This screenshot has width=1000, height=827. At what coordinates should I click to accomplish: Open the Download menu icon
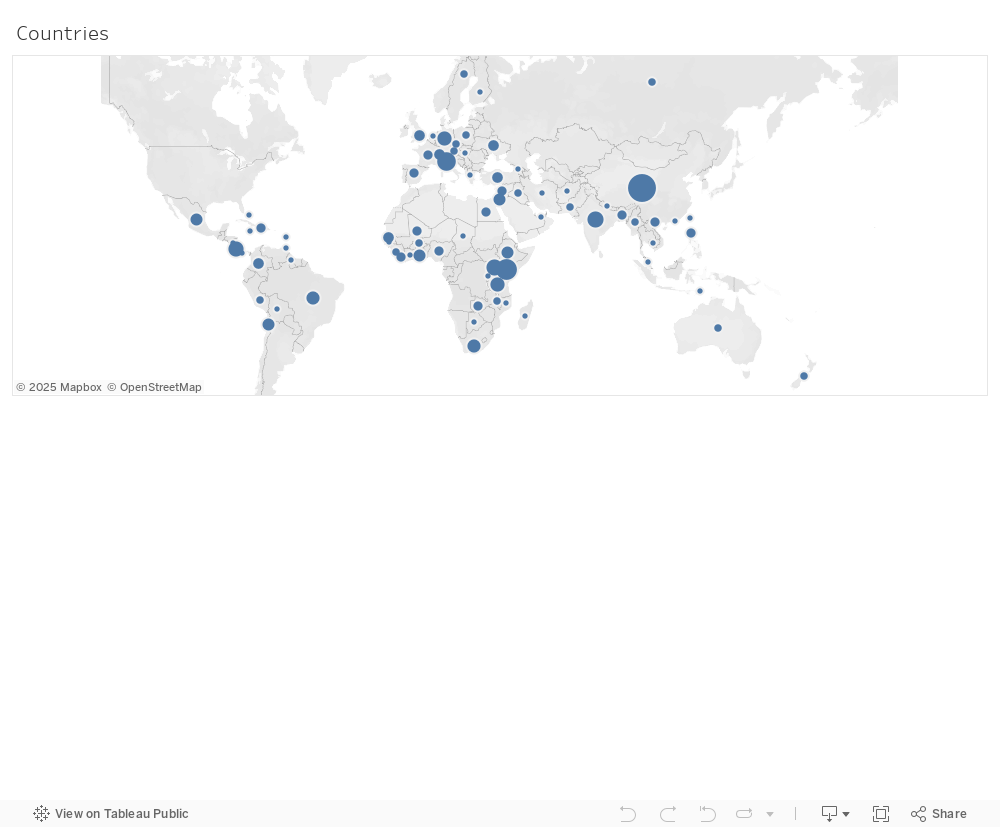pyautogui.click(x=835, y=814)
